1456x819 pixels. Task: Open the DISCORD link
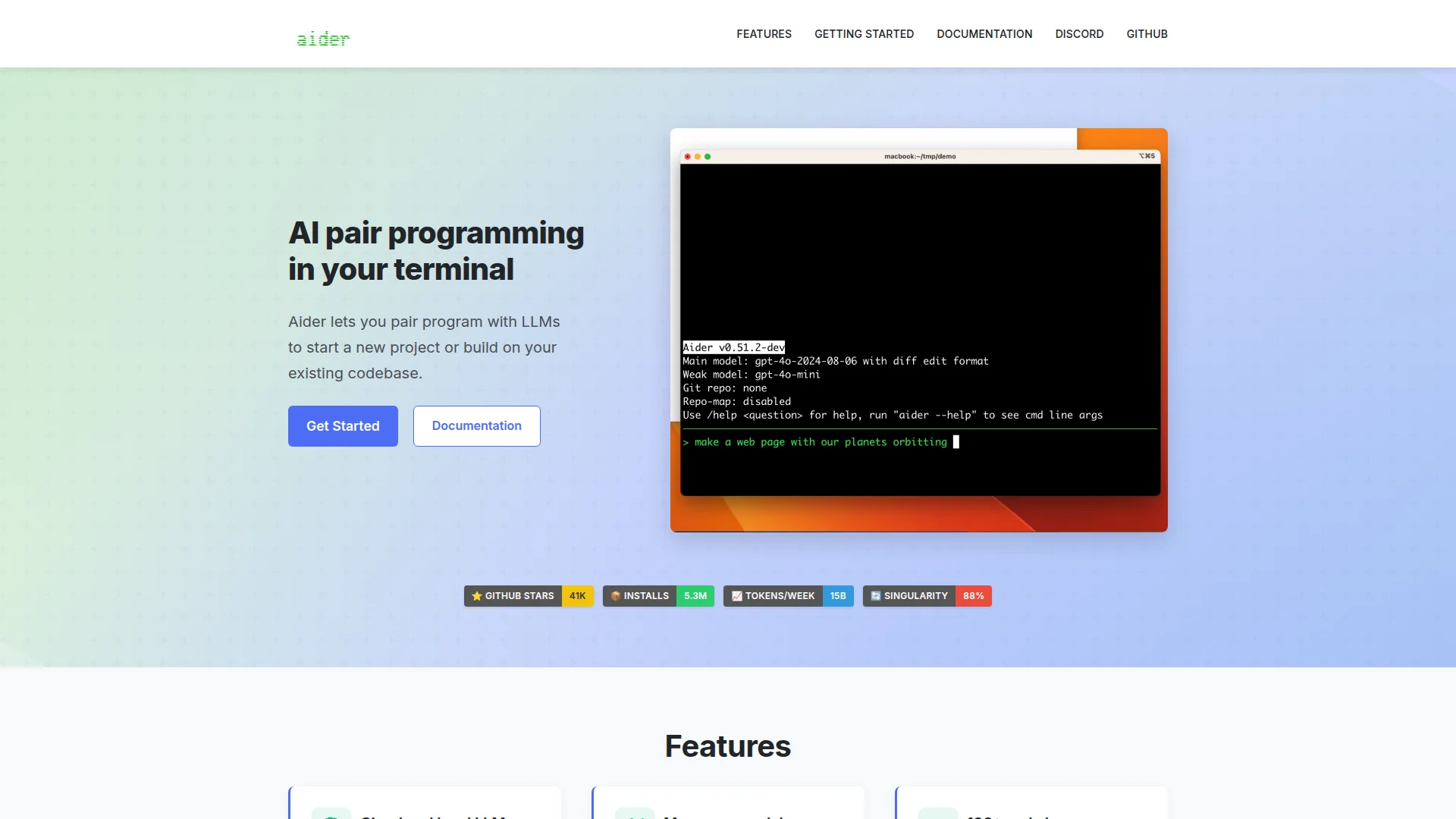click(1079, 33)
